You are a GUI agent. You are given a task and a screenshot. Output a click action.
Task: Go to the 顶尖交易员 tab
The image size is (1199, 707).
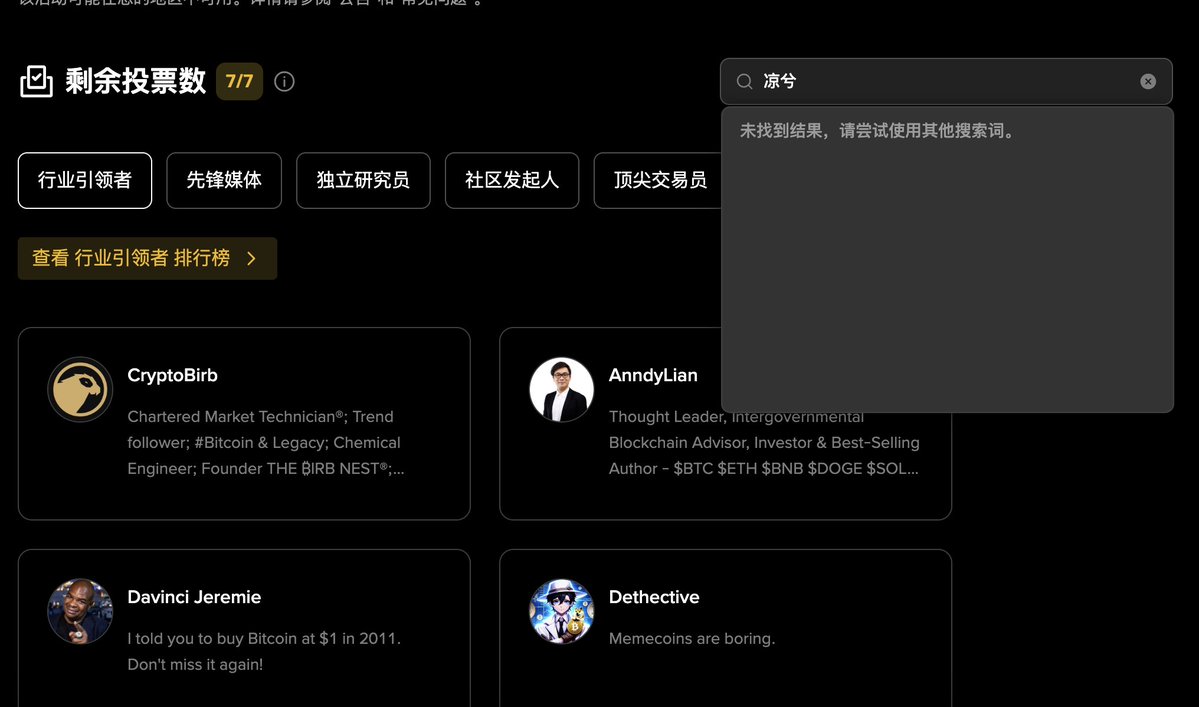coord(658,180)
